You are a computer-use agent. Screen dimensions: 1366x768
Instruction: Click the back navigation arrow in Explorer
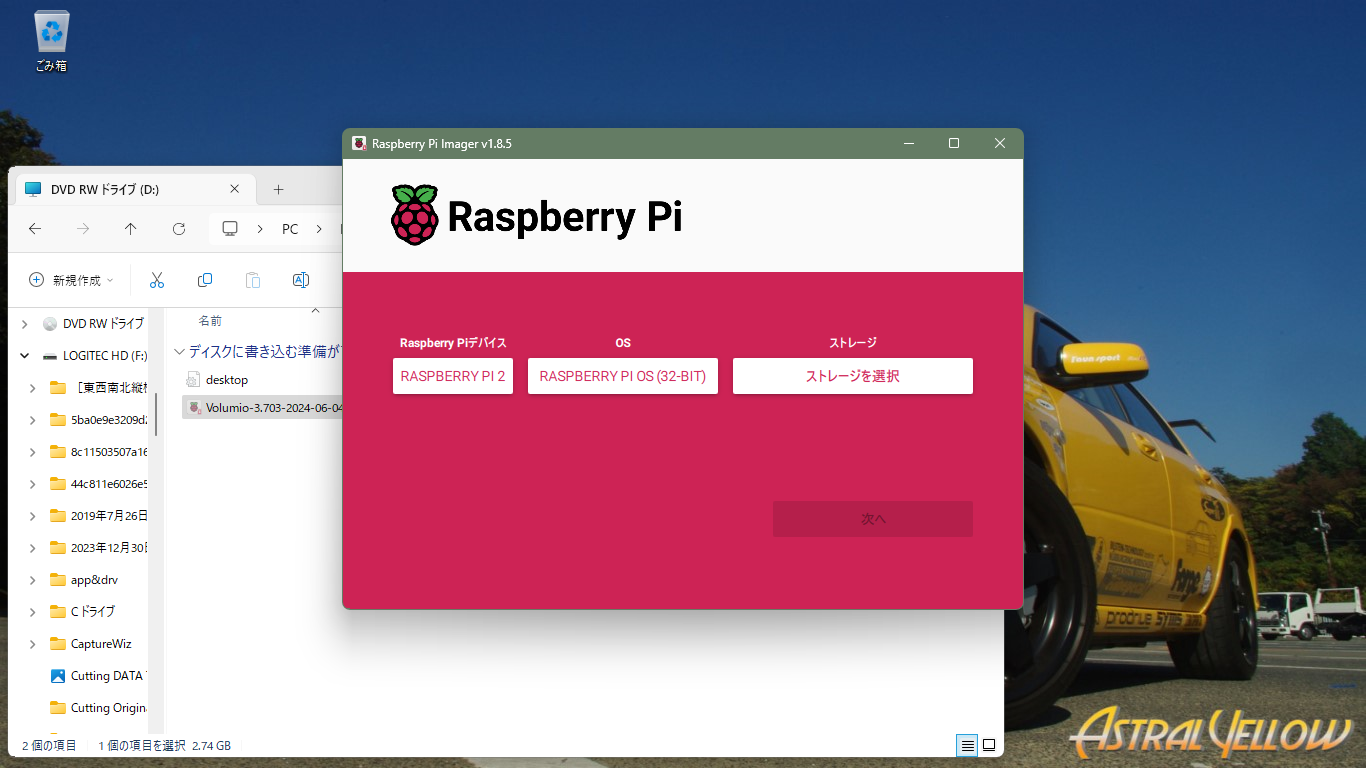coord(35,229)
